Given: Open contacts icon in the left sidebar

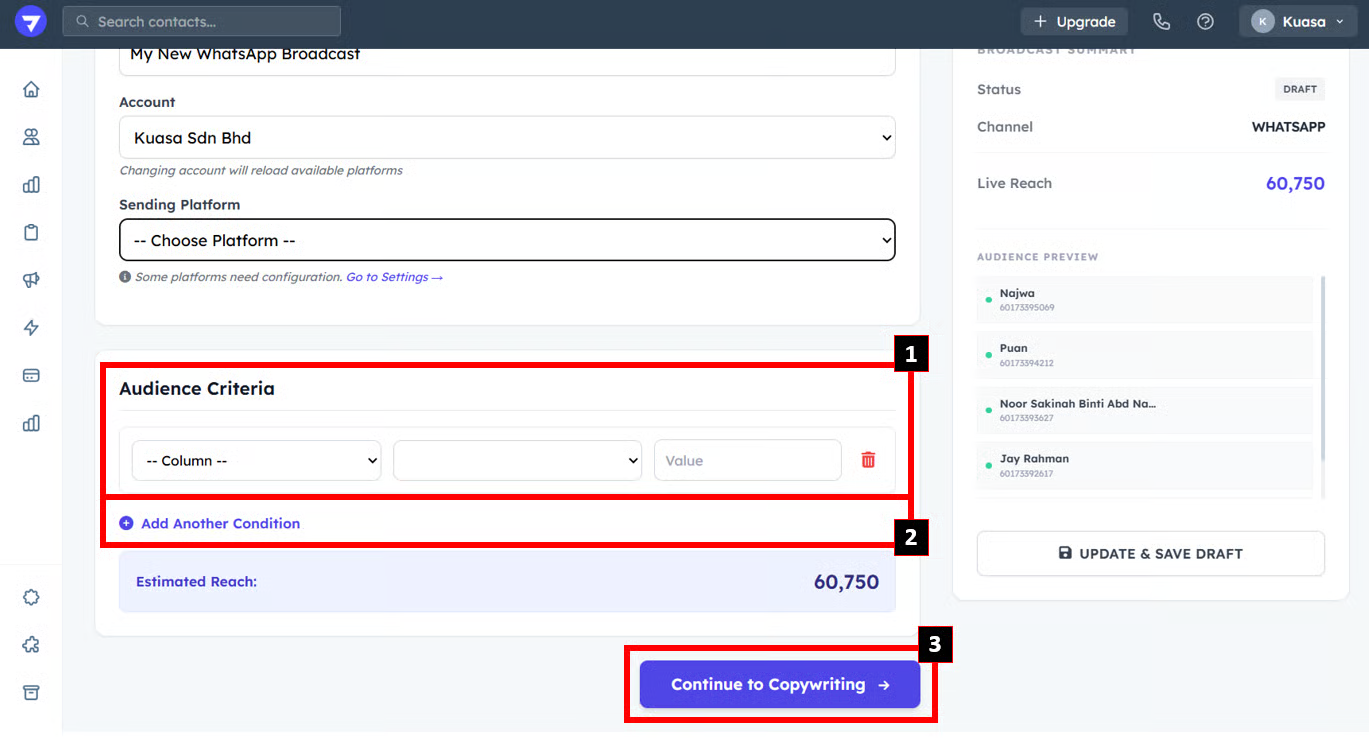Looking at the screenshot, I should [x=31, y=137].
